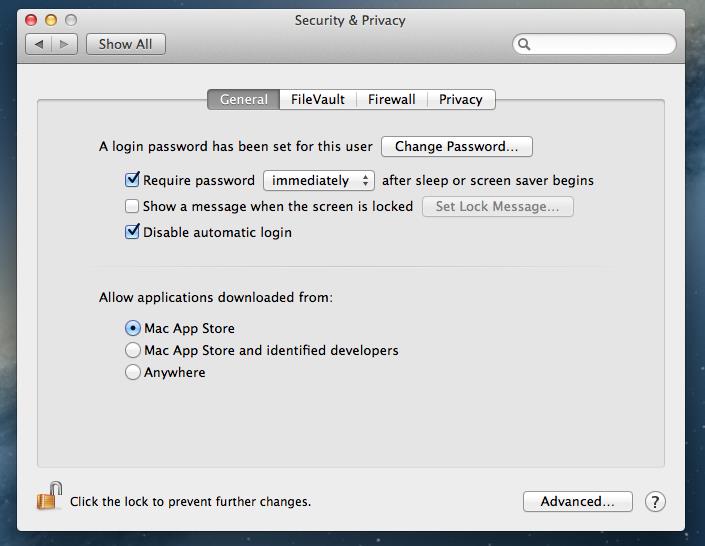Click 'Click the lock to prevent further changes' text
The height and width of the screenshot is (546, 705).
[x=190, y=501]
